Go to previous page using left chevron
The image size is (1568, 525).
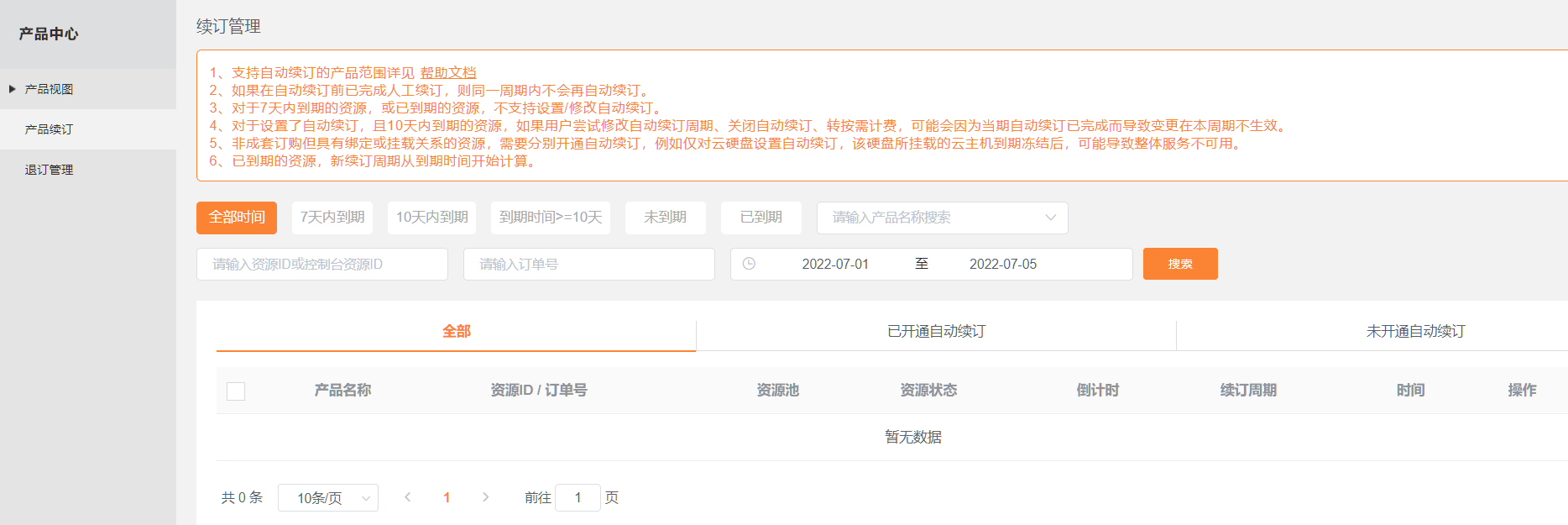coord(408,497)
